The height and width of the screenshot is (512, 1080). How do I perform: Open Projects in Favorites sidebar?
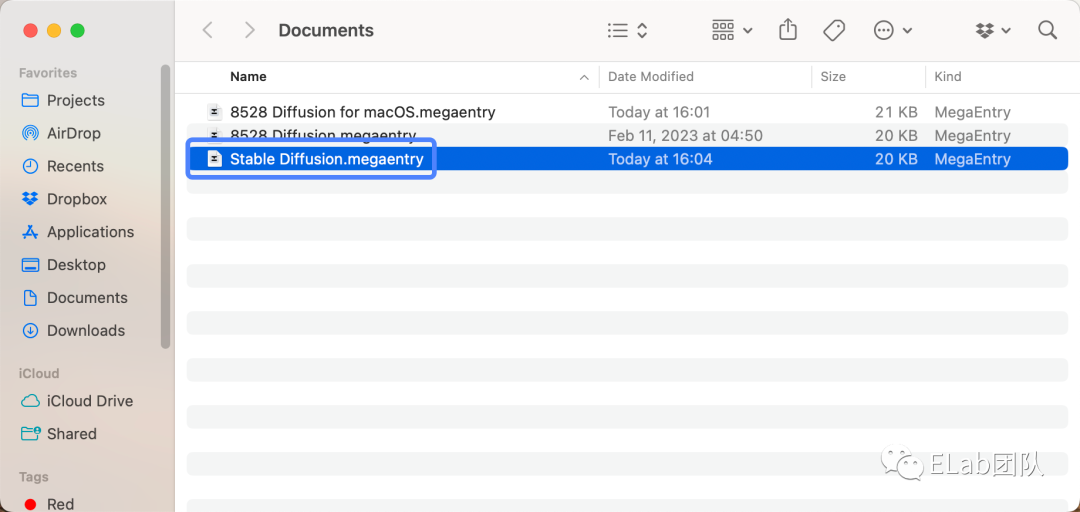pyautogui.click(x=75, y=101)
